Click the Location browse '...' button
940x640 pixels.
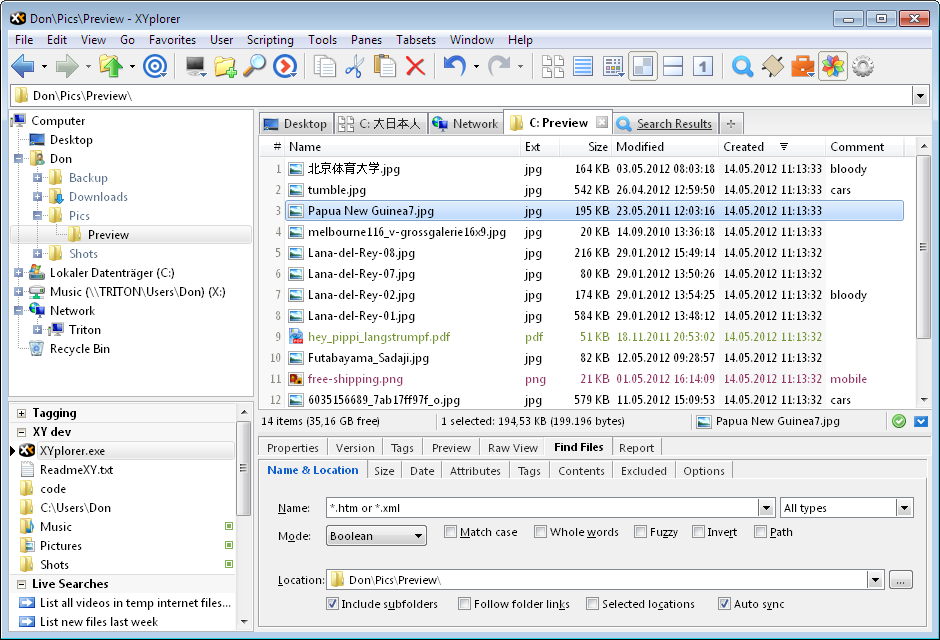[x=901, y=580]
